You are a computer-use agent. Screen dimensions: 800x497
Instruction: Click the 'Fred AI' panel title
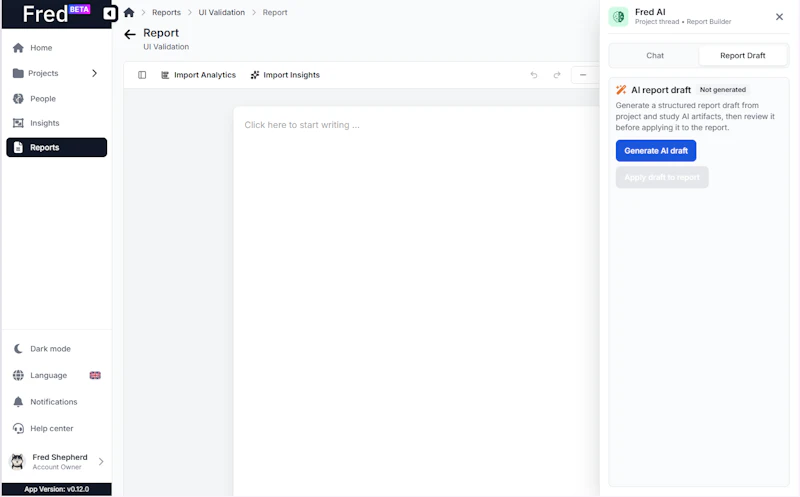coord(650,12)
